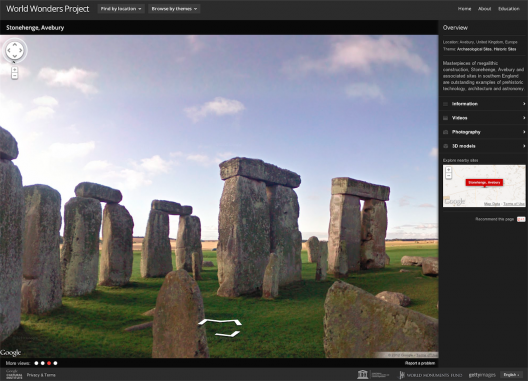Zoom in the Street View panorama
Viewport: 528px width, 381px height.
pyautogui.click(x=14, y=70)
